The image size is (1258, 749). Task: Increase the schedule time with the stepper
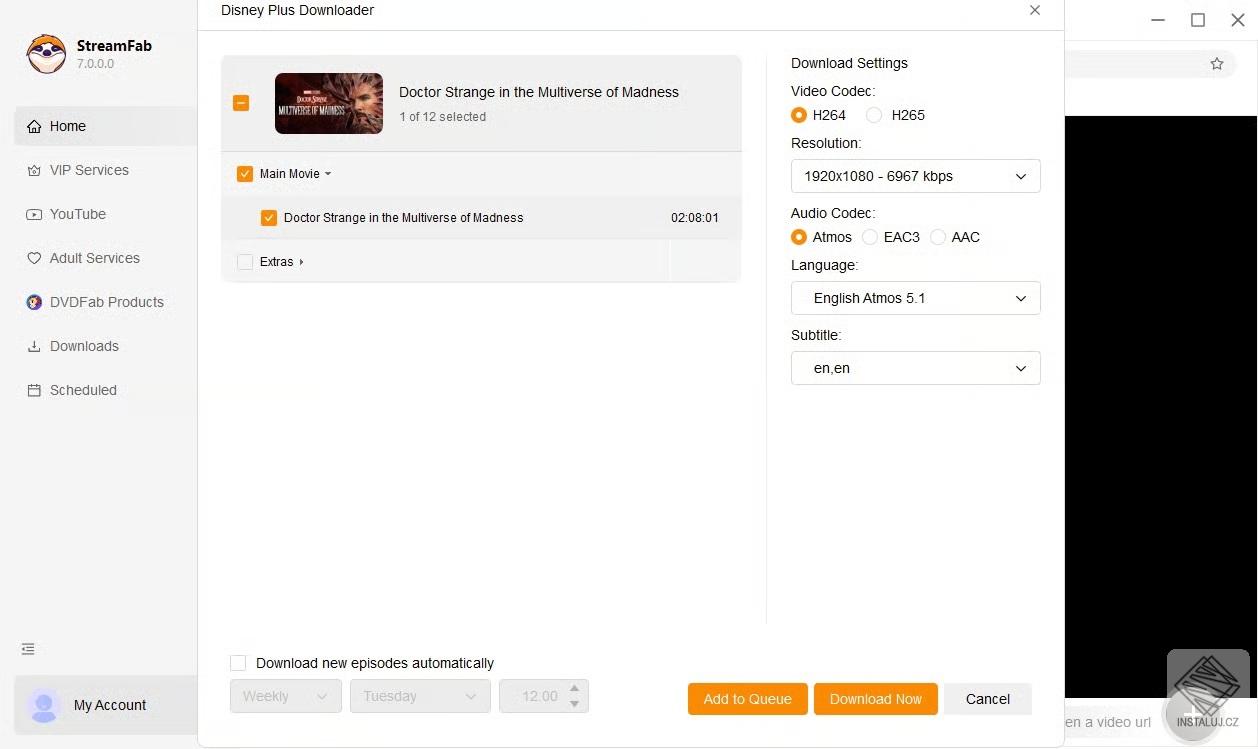[574, 689]
